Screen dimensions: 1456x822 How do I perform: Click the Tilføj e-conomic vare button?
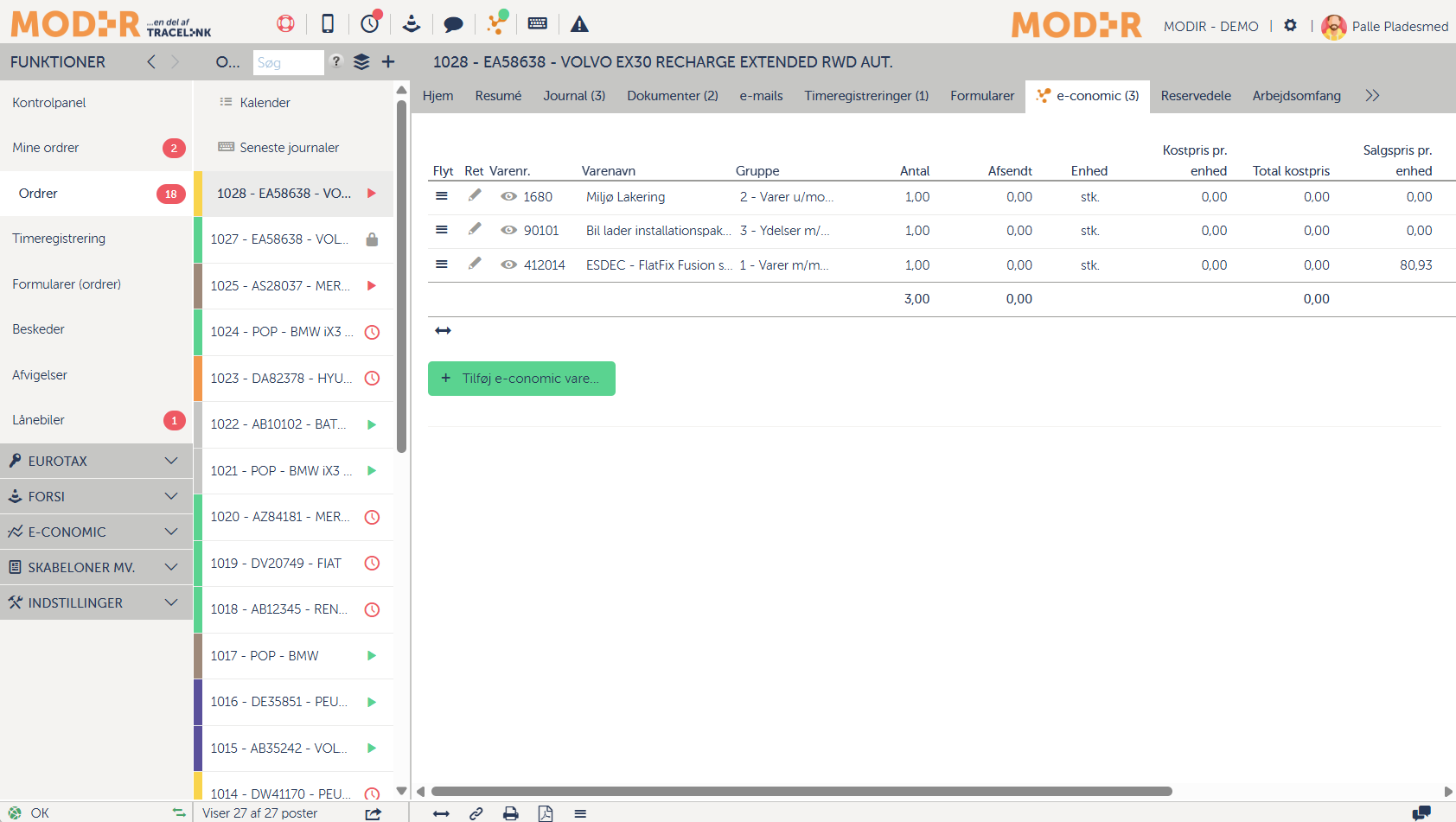(x=521, y=379)
